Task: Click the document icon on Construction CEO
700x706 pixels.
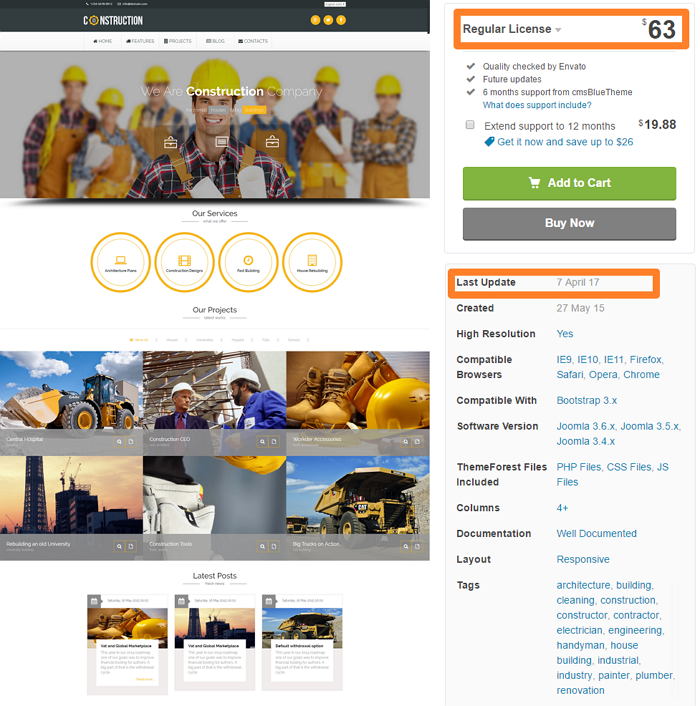Action: pyautogui.click(x=274, y=442)
